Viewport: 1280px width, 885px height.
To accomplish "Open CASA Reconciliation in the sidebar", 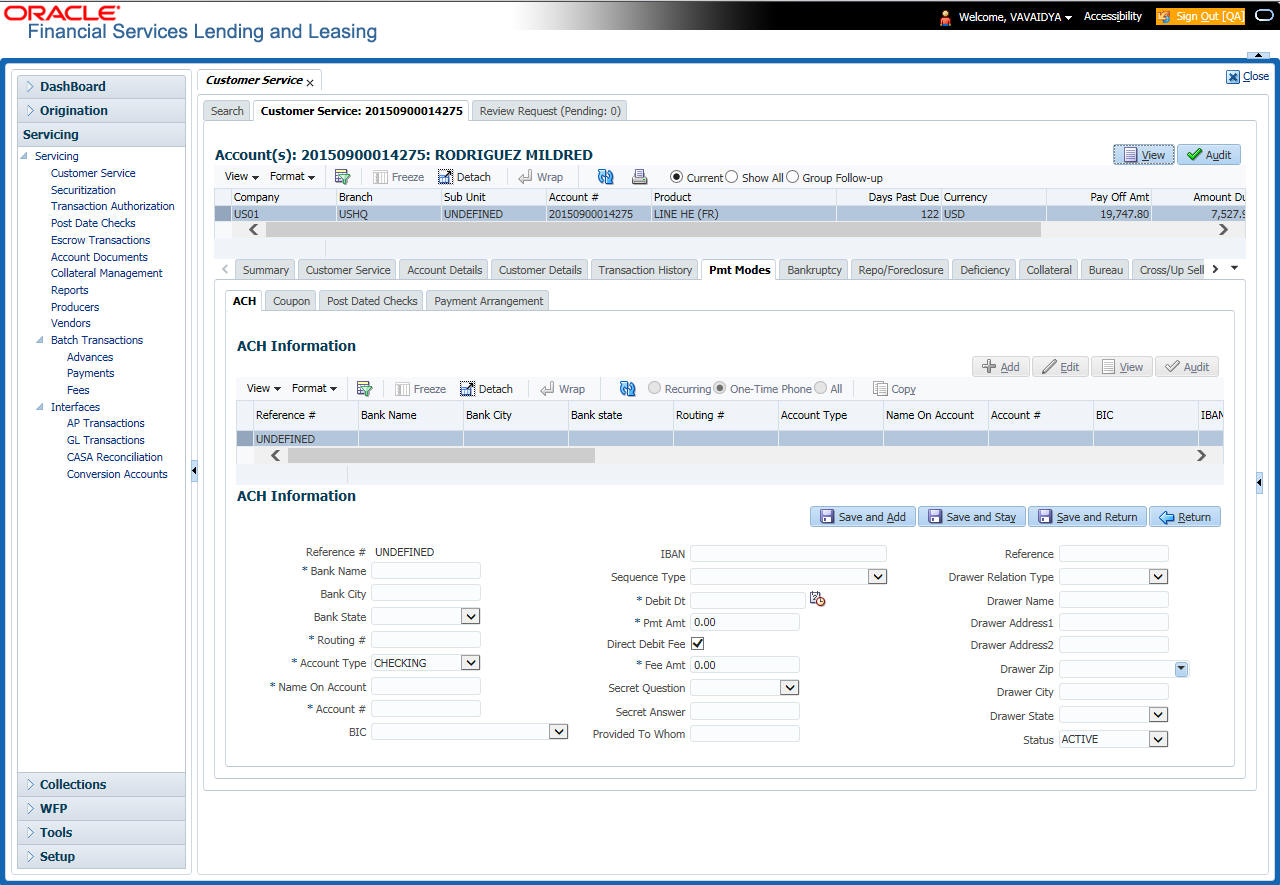I will click(115, 457).
